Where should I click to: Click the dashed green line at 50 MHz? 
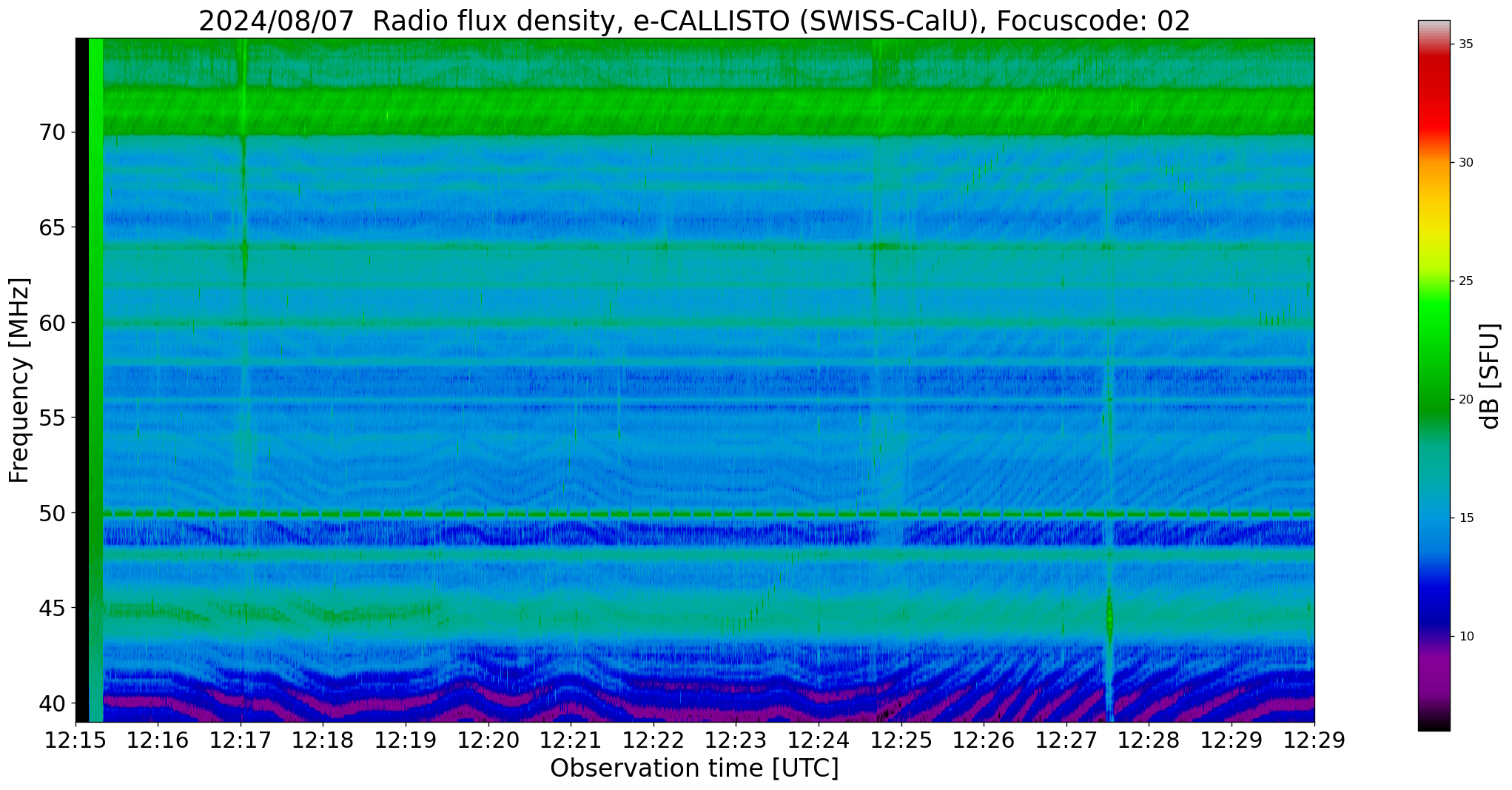click(708, 513)
